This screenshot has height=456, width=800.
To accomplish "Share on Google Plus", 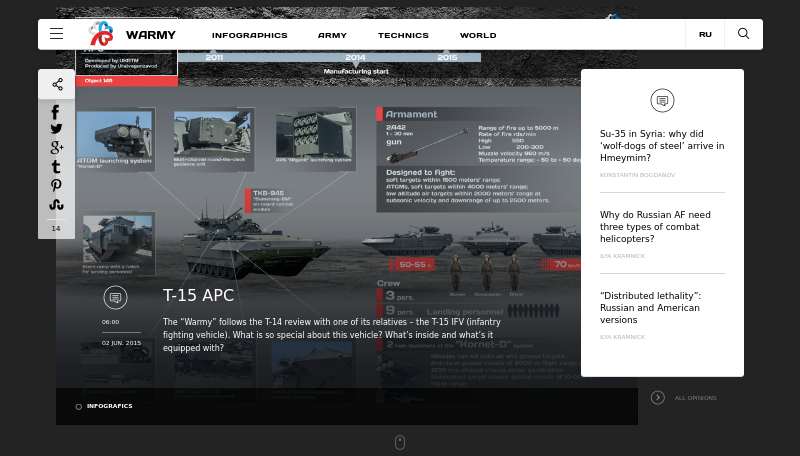I will [x=57, y=147].
